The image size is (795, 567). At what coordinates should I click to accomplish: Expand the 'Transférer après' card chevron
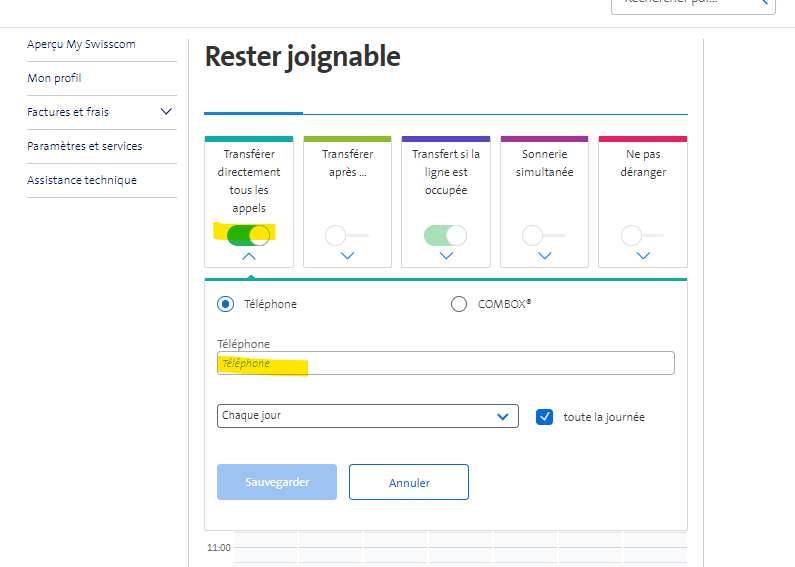[x=347, y=256]
